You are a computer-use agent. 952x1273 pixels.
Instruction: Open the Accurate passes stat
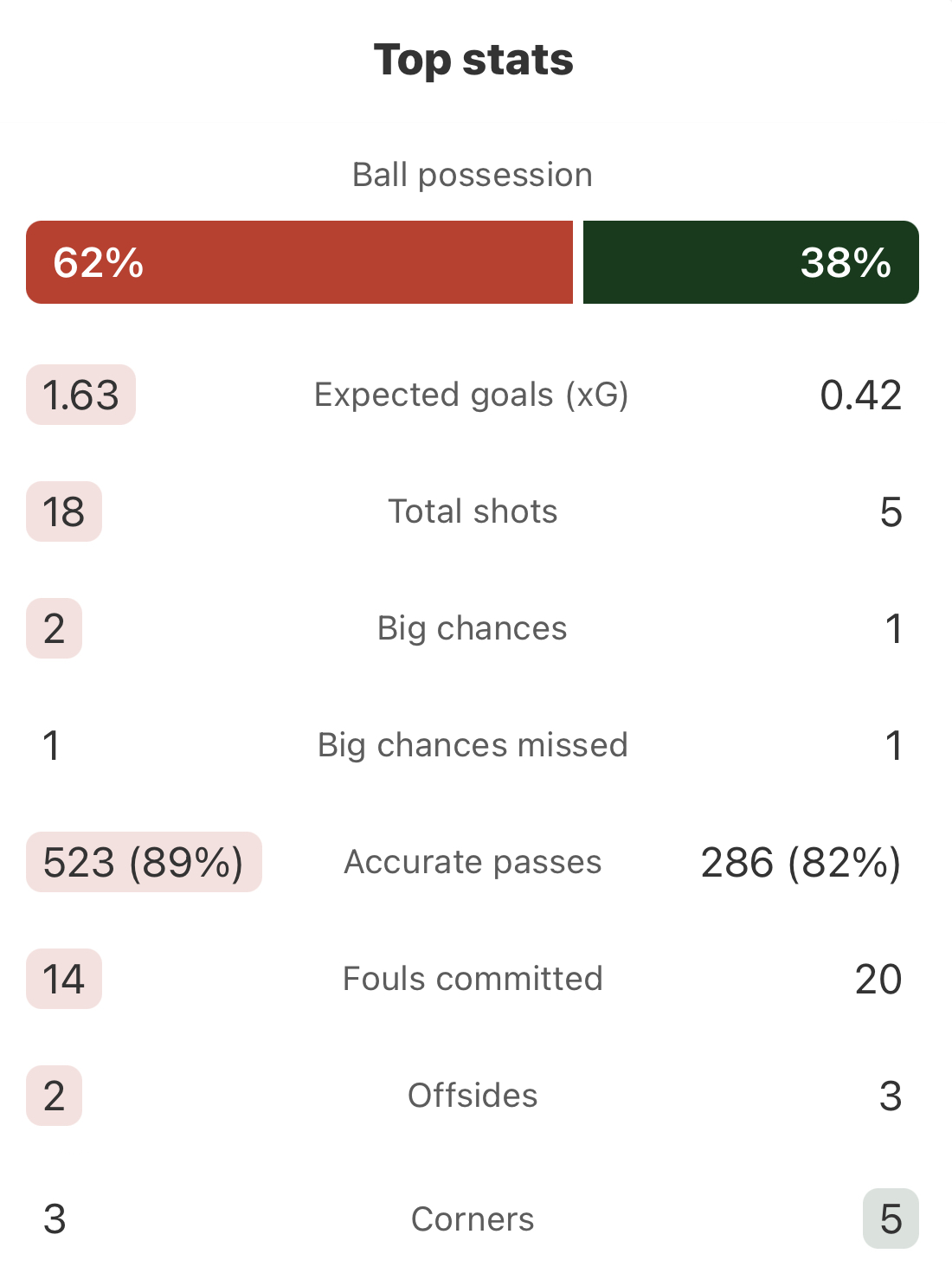(x=473, y=862)
